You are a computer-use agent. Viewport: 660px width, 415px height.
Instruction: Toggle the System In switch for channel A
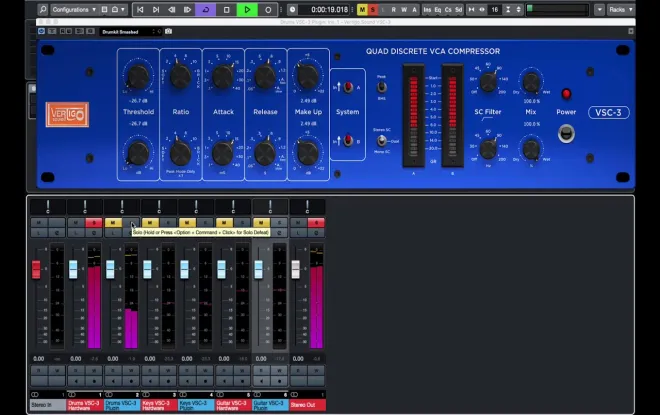click(x=348, y=87)
